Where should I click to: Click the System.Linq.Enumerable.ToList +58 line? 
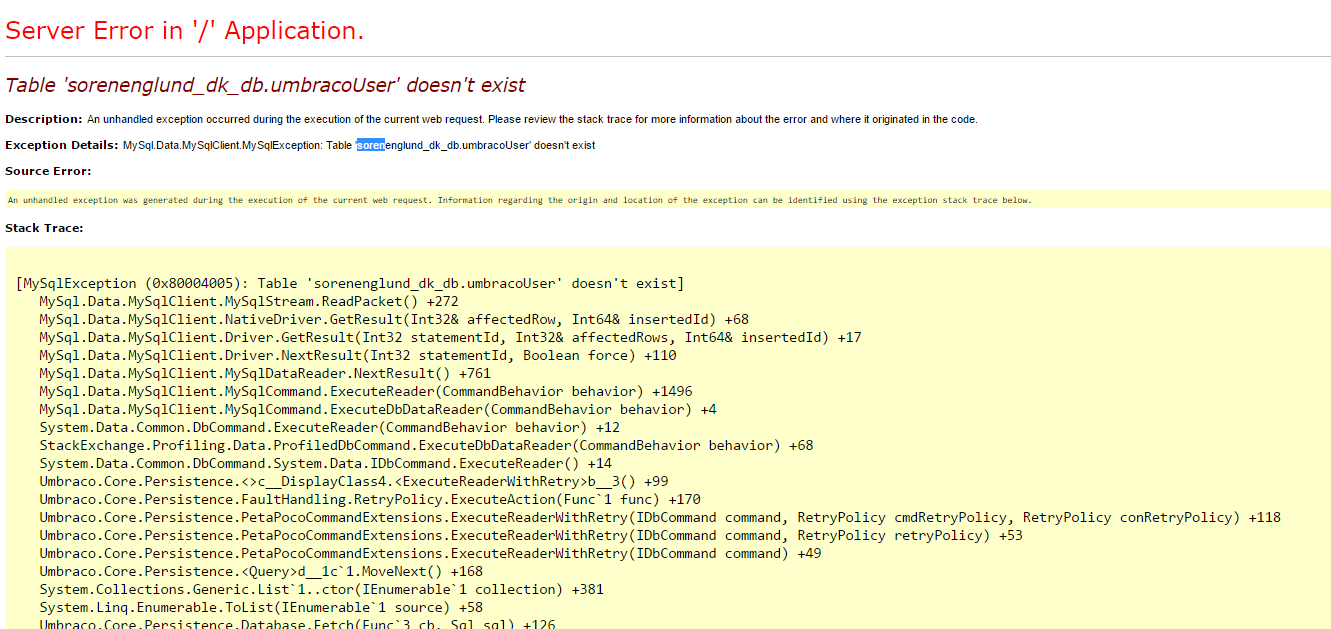(261, 607)
